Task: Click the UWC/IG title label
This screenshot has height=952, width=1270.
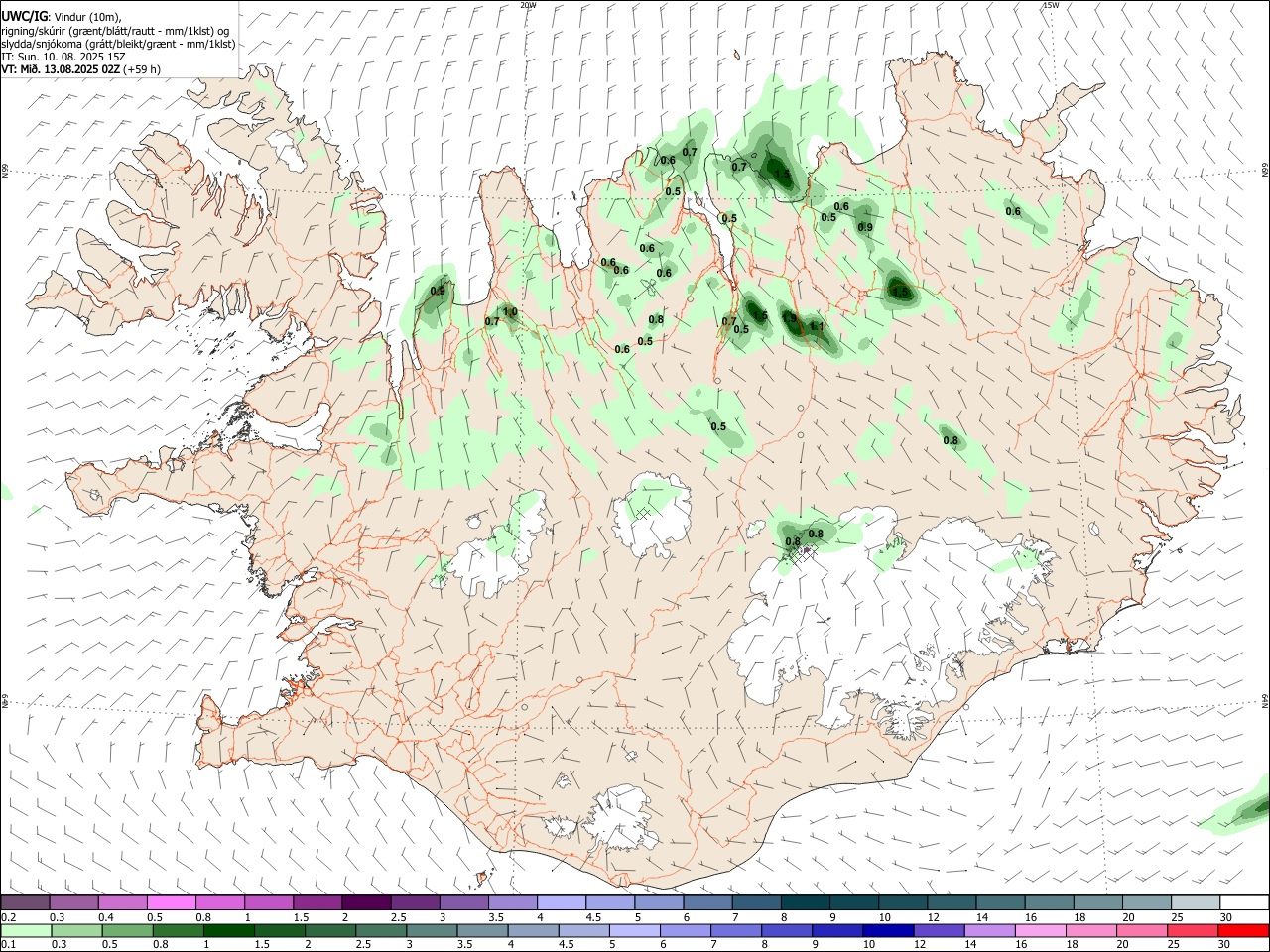Action: (x=24, y=17)
